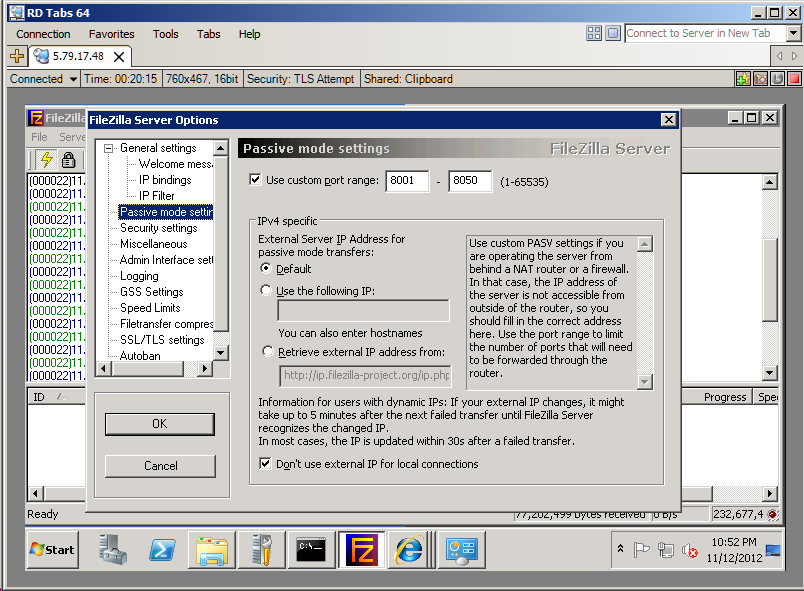This screenshot has height=591, width=804.
Task: Click the Start button
Action: click(x=52, y=550)
